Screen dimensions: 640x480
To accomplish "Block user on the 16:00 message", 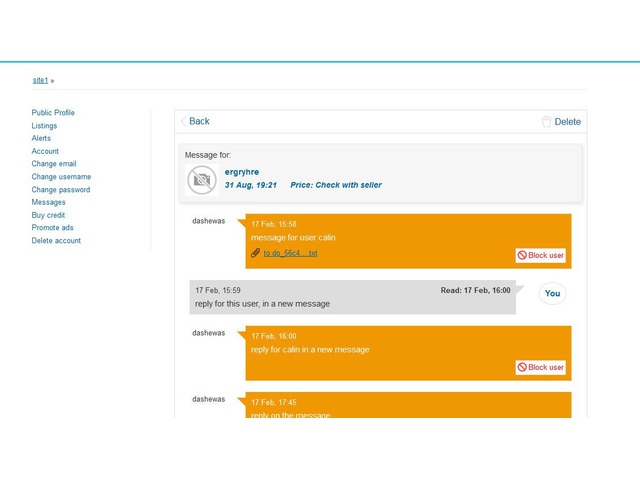I will click(x=540, y=367).
